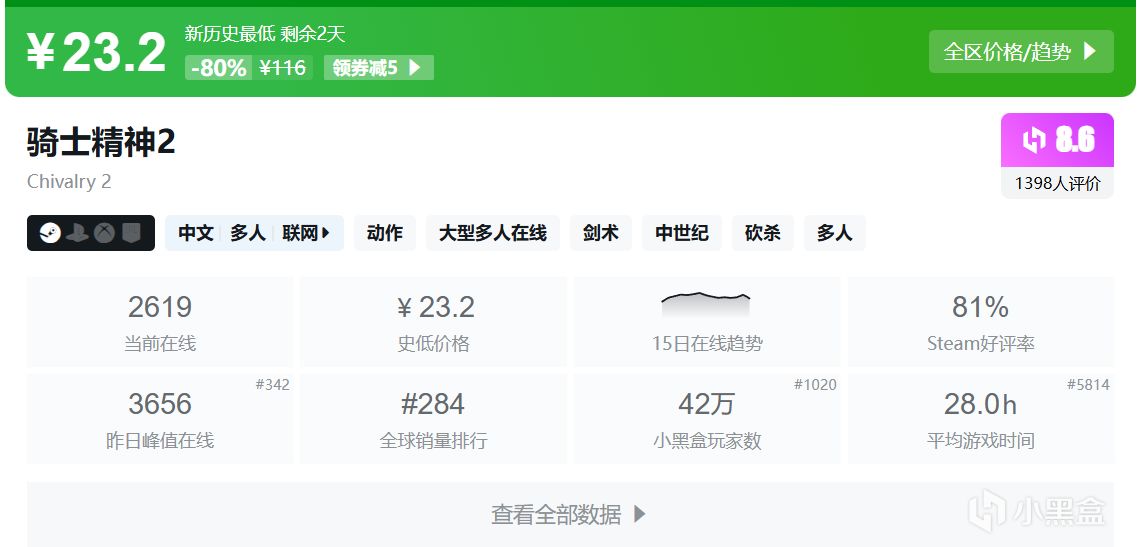This screenshot has height=547, width=1139.
Task: Open the 史低价格 ¥23.2 stat card
Action: [x=434, y=322]
